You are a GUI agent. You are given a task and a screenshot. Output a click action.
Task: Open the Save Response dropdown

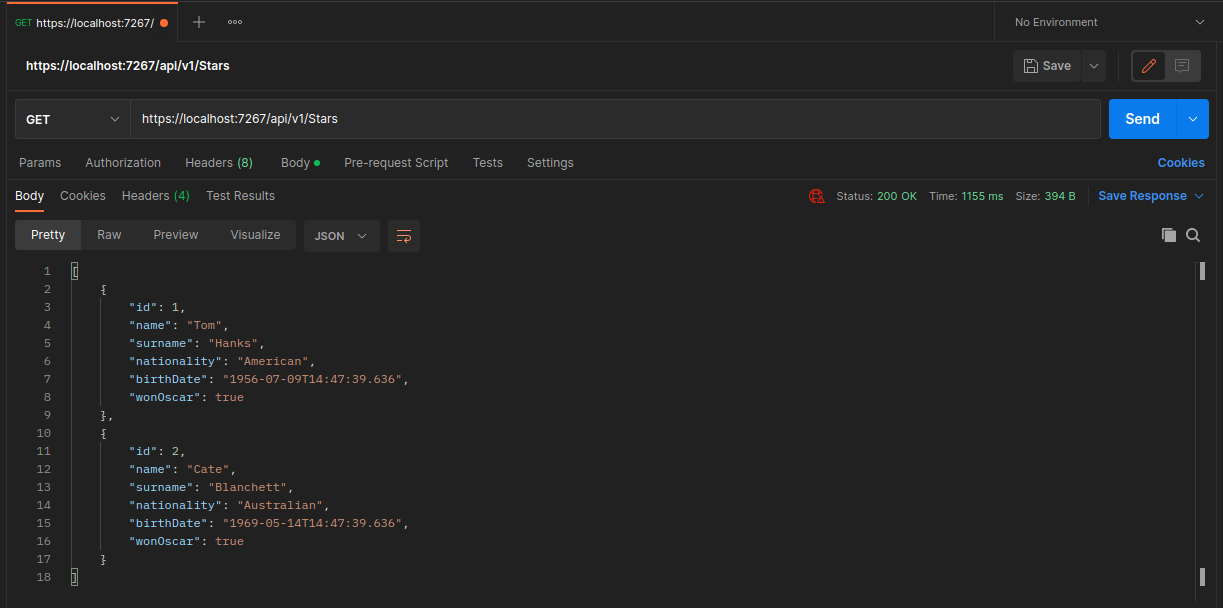click(1151, 196)
